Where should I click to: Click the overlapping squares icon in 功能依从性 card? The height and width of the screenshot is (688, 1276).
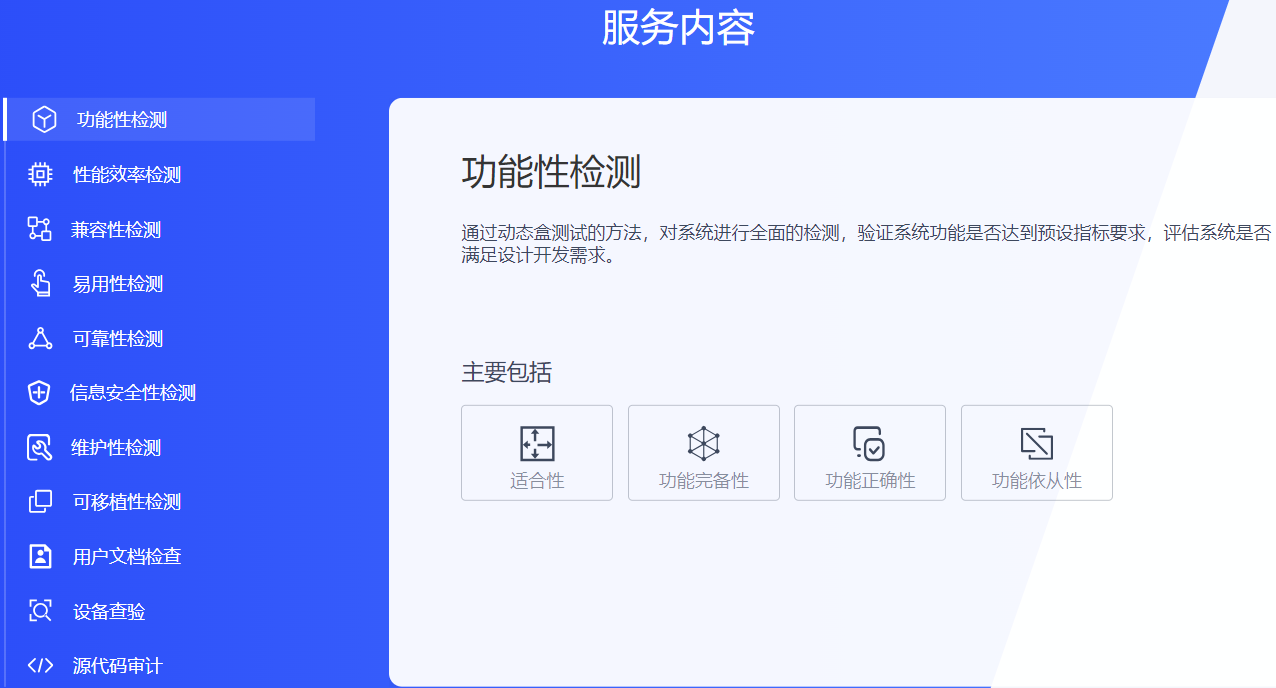(1037, 443)
